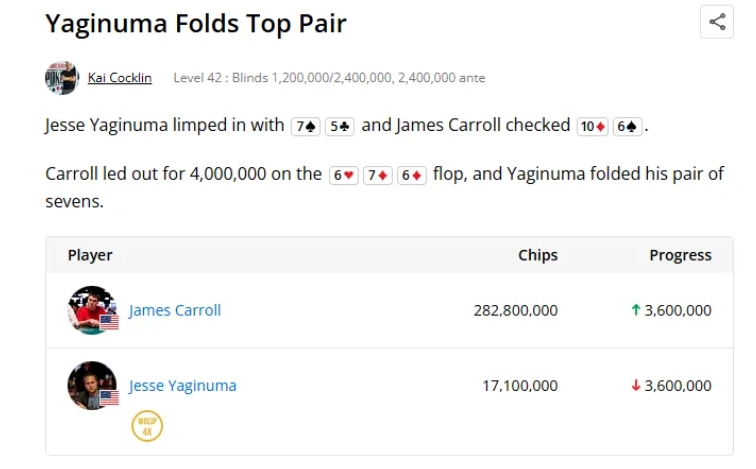Screen dimensions: 756x469
Task: Click the red down arrow progress indicator
Action: click(635, 385)
